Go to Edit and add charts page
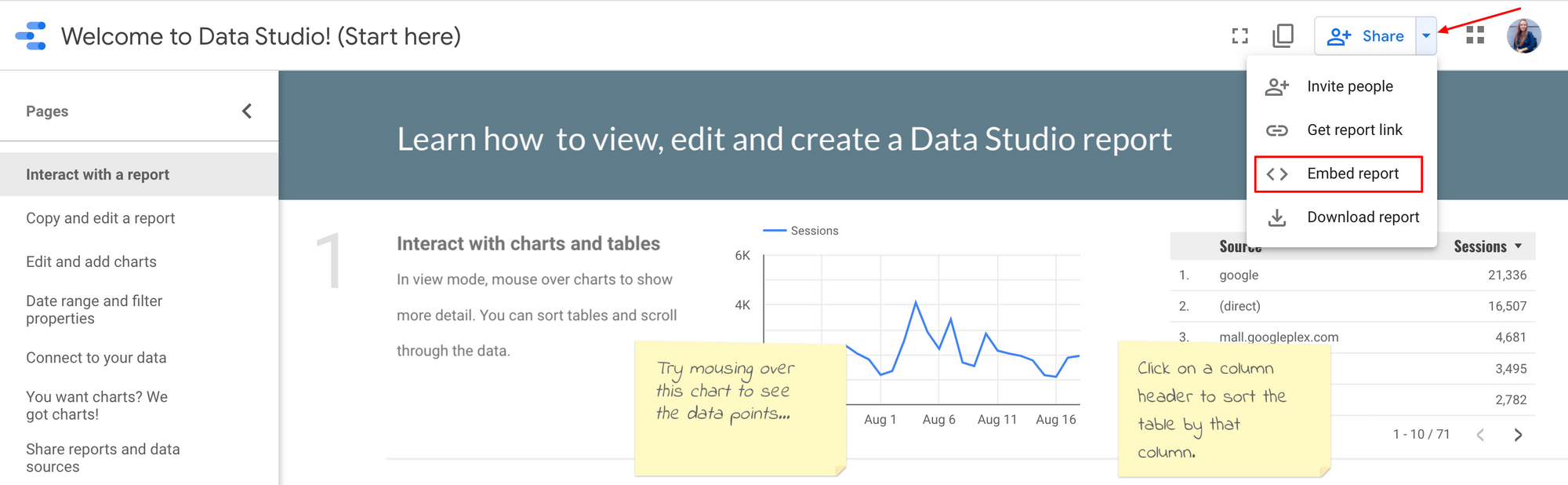 [91, 262]
